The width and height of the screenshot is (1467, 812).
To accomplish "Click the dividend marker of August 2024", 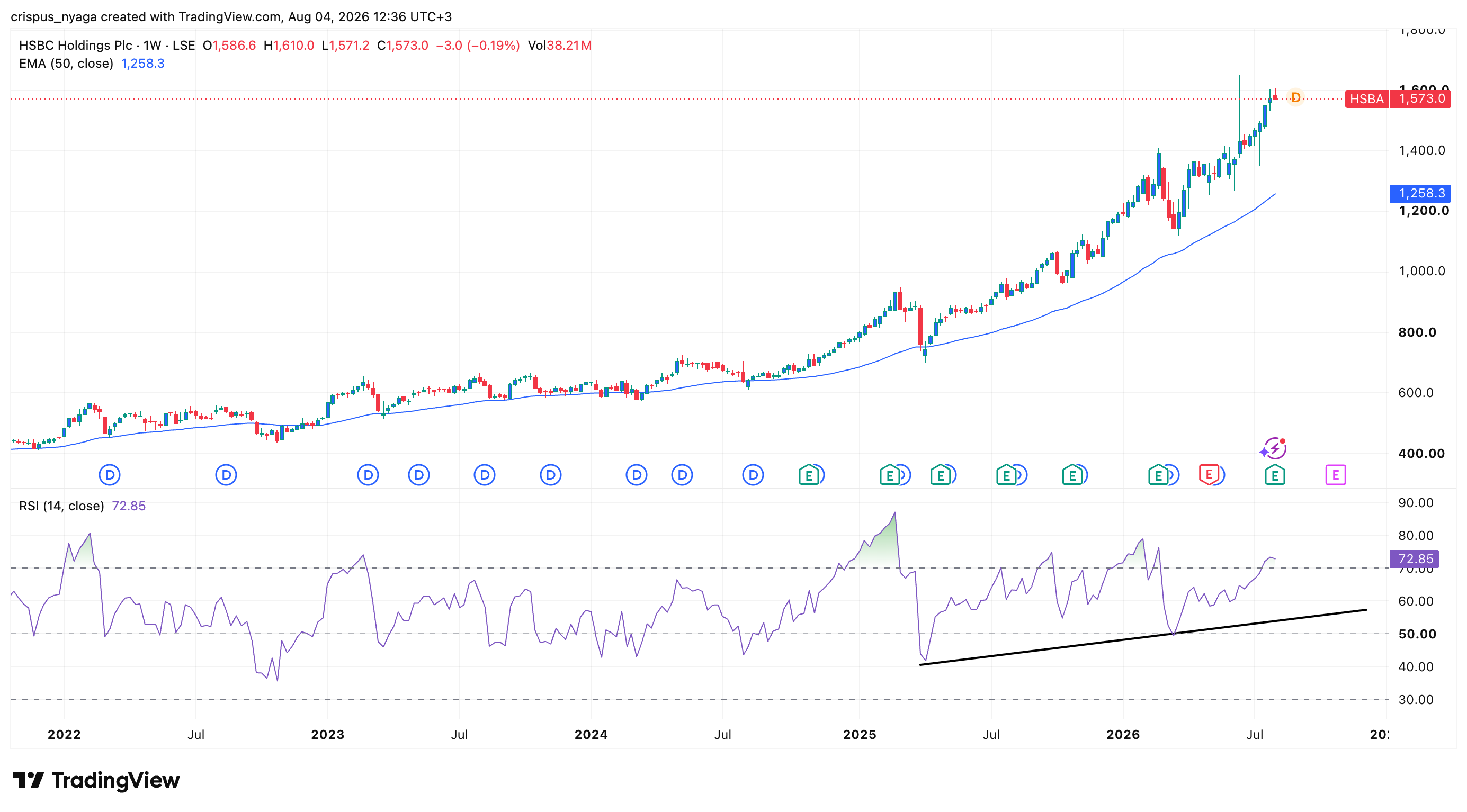I will point(753,475).
